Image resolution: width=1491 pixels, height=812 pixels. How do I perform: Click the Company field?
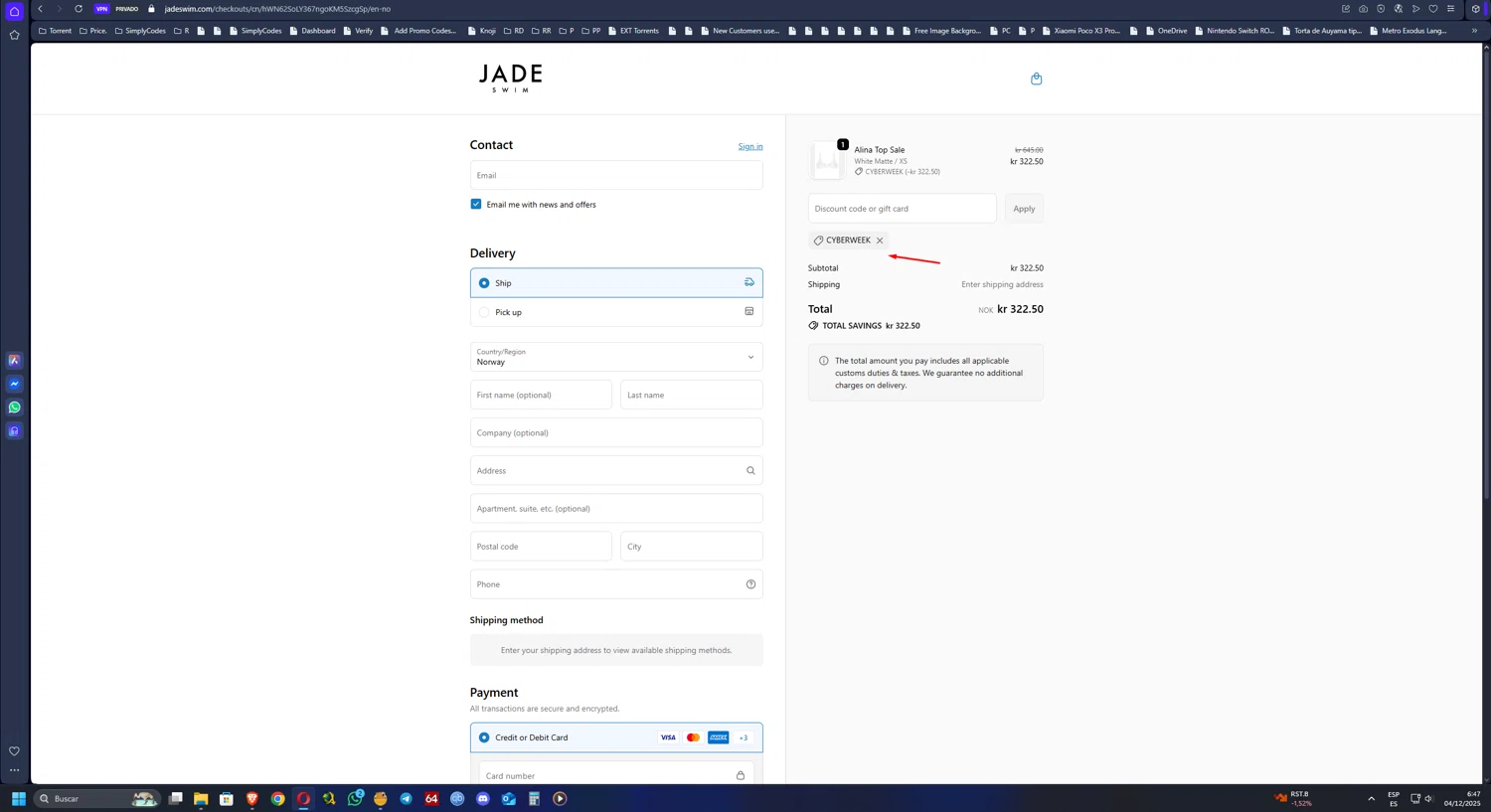pyautogui.click(x=616, y=432)
